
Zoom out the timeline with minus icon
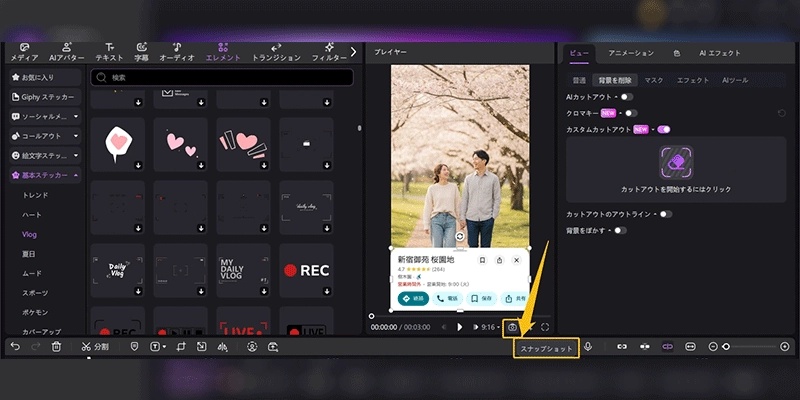713,346
